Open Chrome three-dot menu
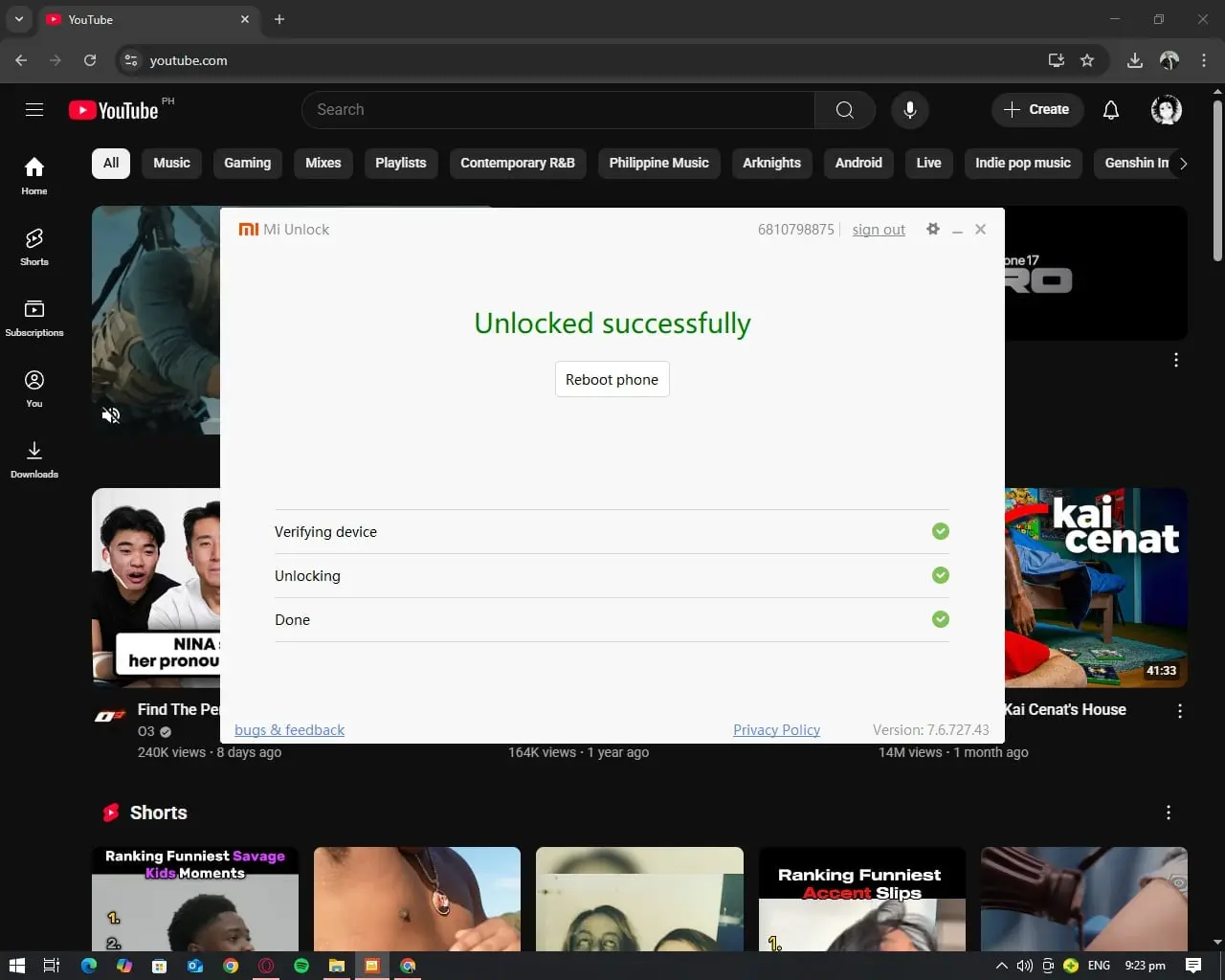This screenshot has width=1225, height=980. [1204, 60]
